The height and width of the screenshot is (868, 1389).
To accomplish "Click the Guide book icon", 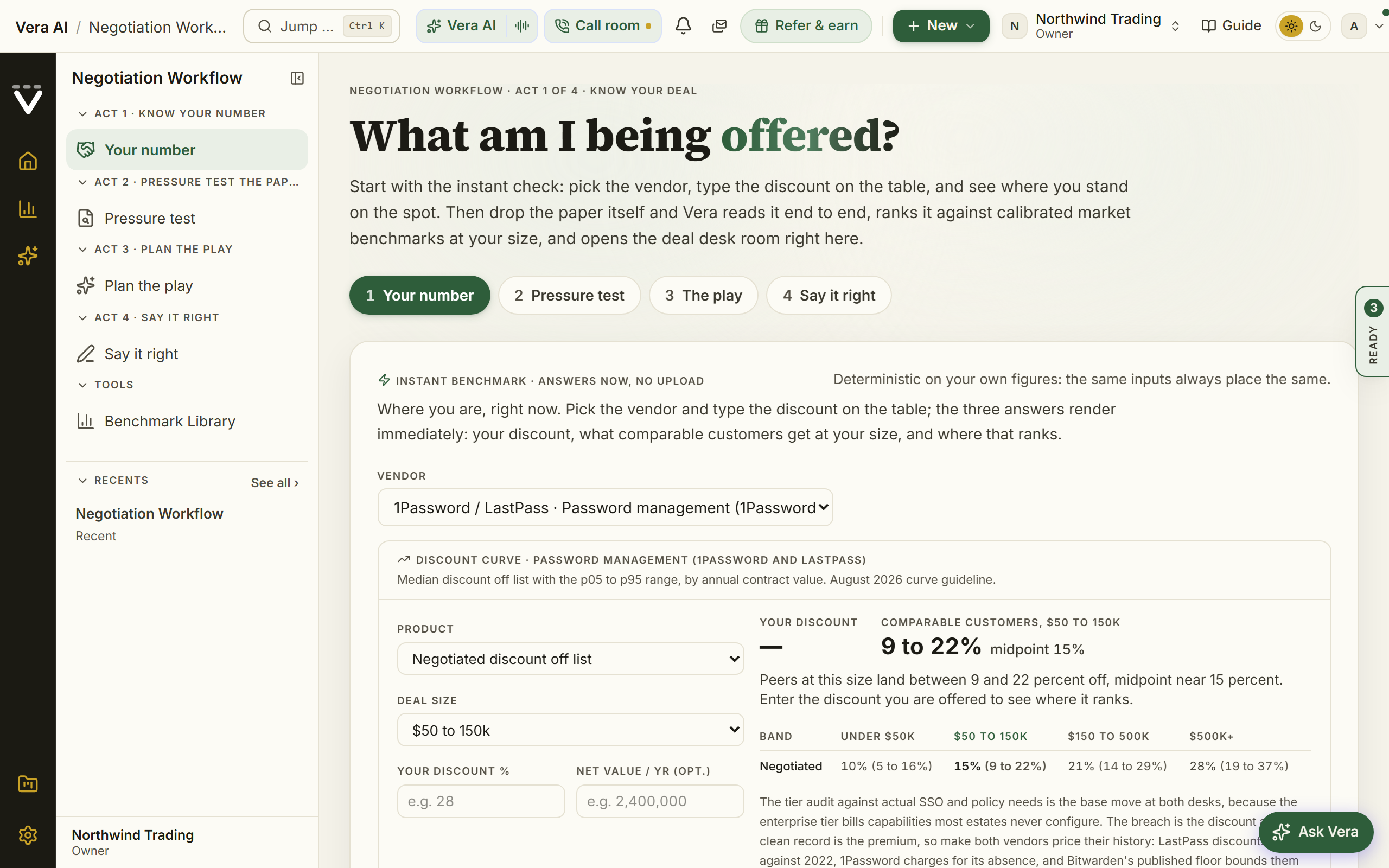I will 1209,26.
